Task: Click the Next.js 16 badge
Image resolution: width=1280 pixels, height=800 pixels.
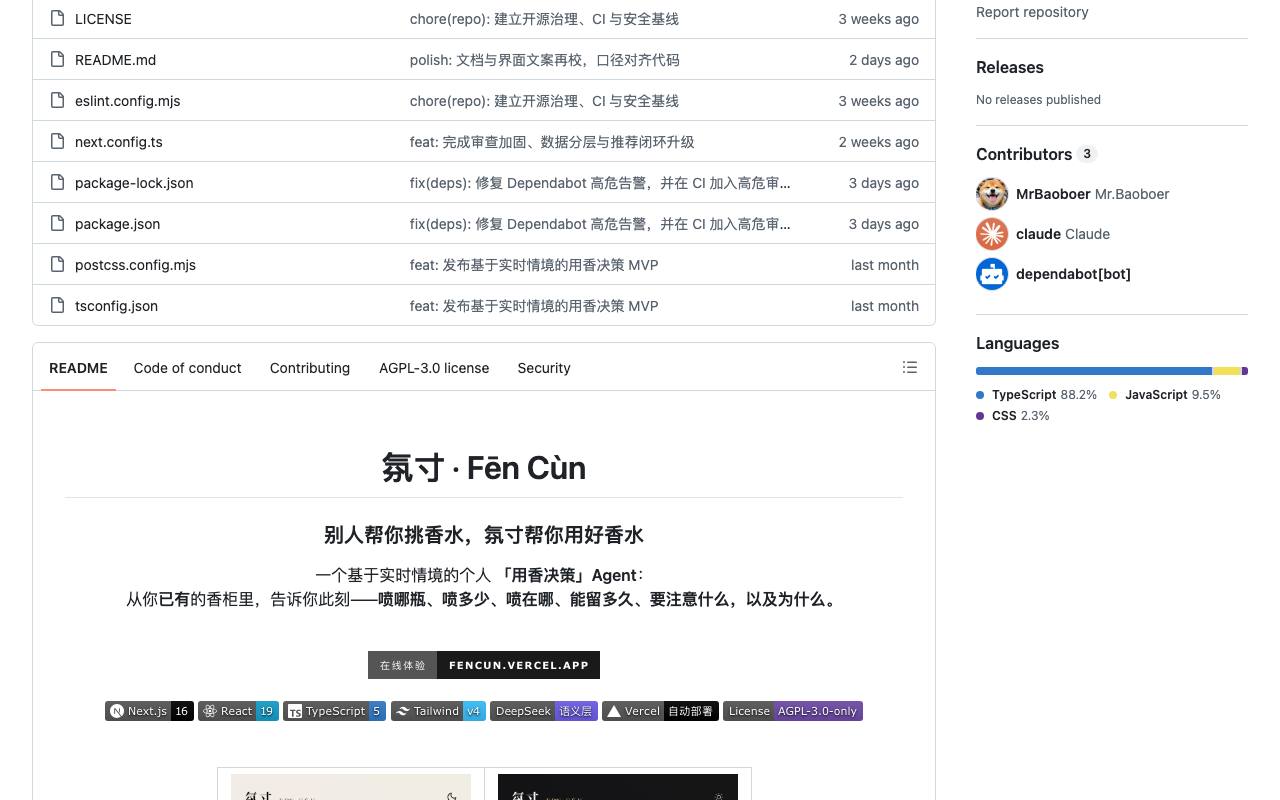Action: point(149,711)
